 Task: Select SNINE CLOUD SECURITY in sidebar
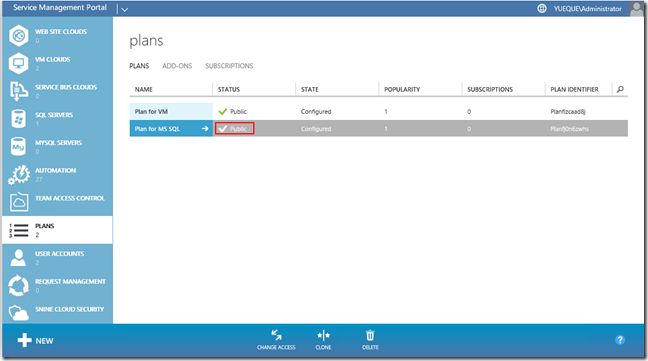pyautogui.click(x=69, y=309)
